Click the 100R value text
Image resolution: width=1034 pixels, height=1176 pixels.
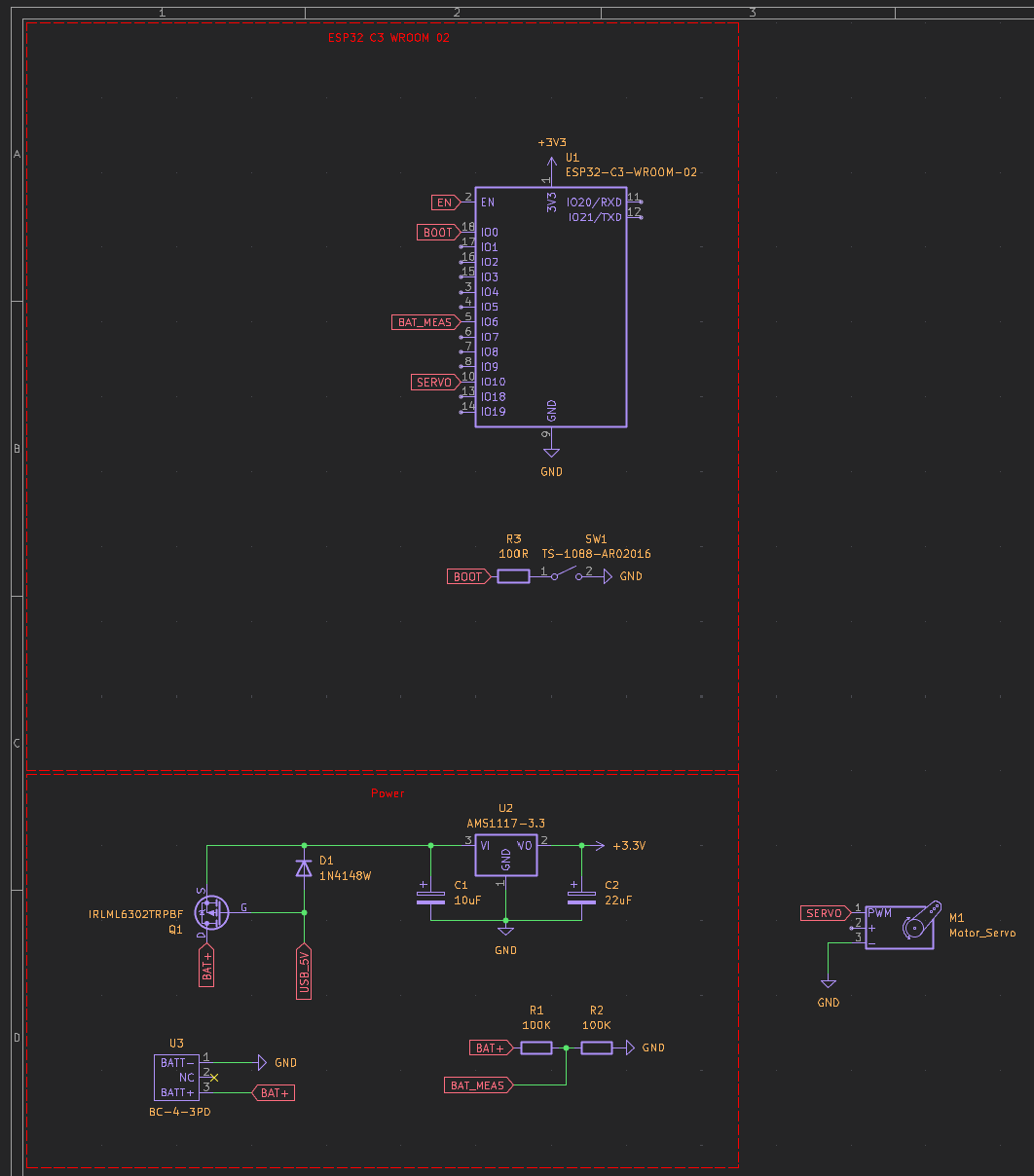[513, 554]
